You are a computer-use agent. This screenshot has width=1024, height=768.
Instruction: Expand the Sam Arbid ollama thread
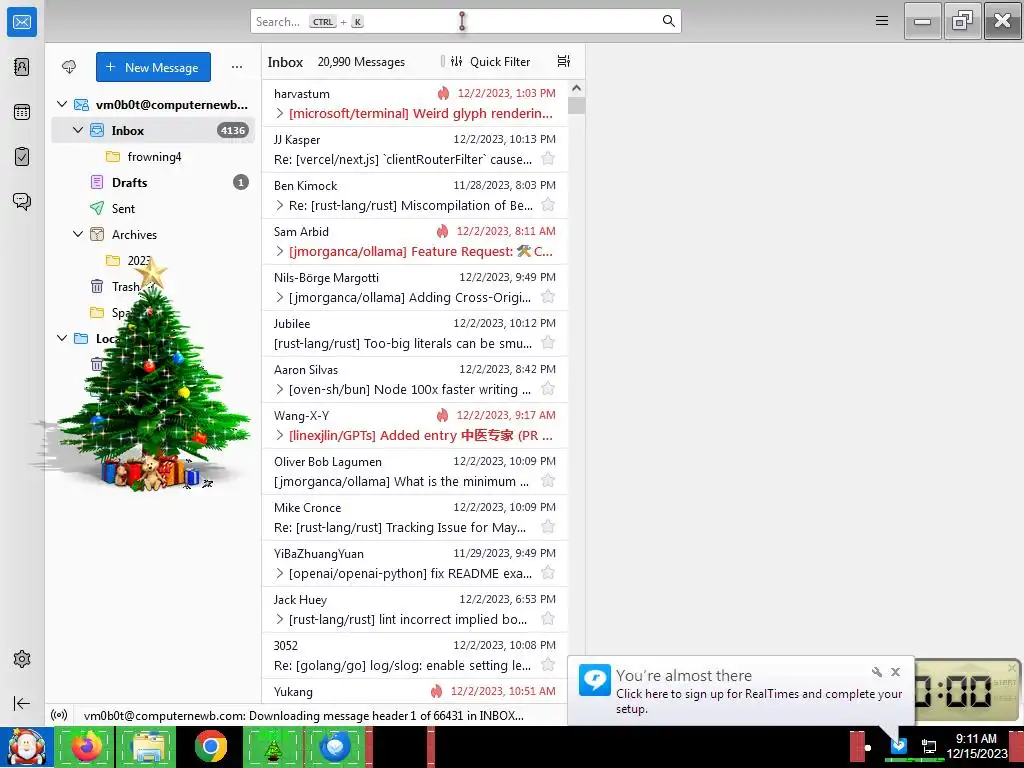[280, 251]
